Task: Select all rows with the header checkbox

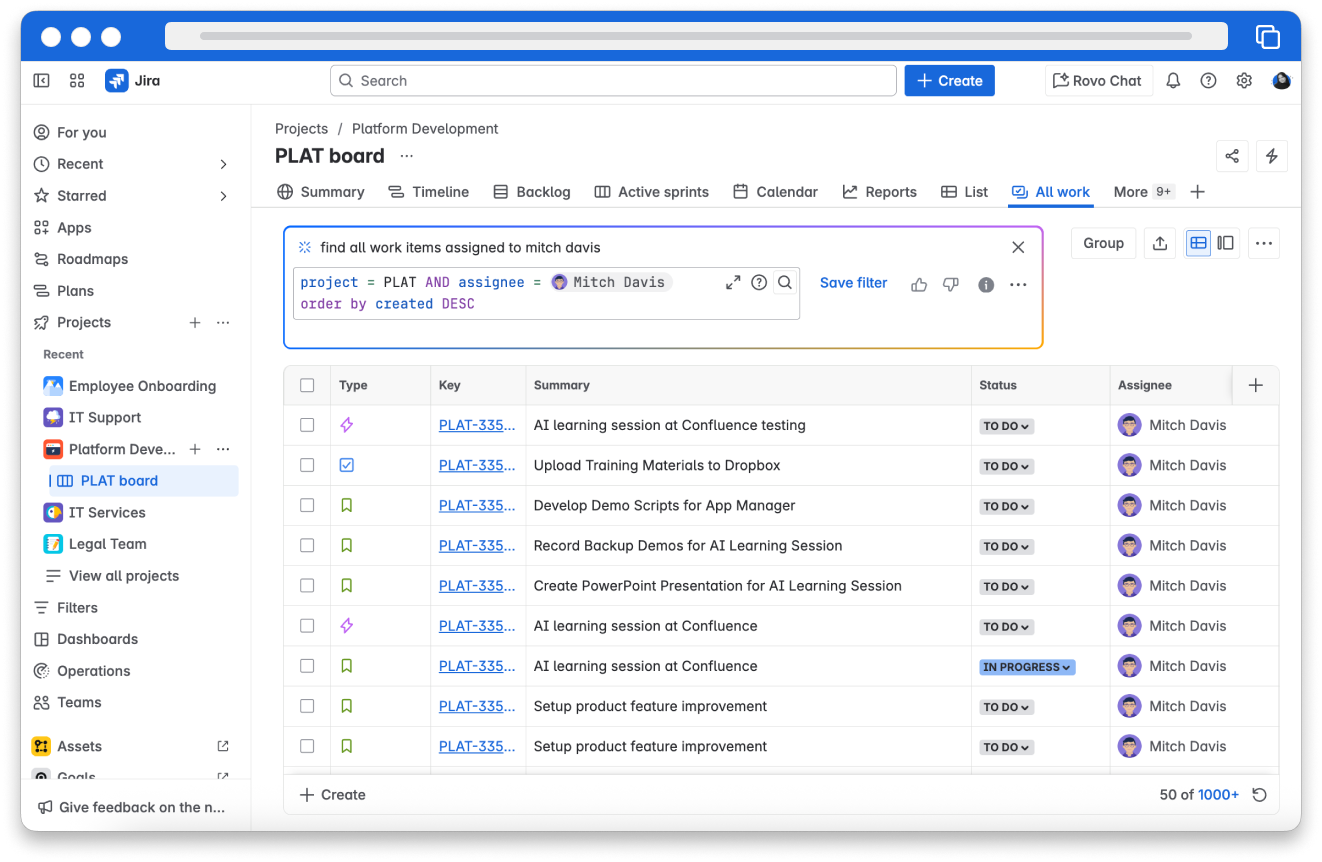Action: [x=307, y=385]
